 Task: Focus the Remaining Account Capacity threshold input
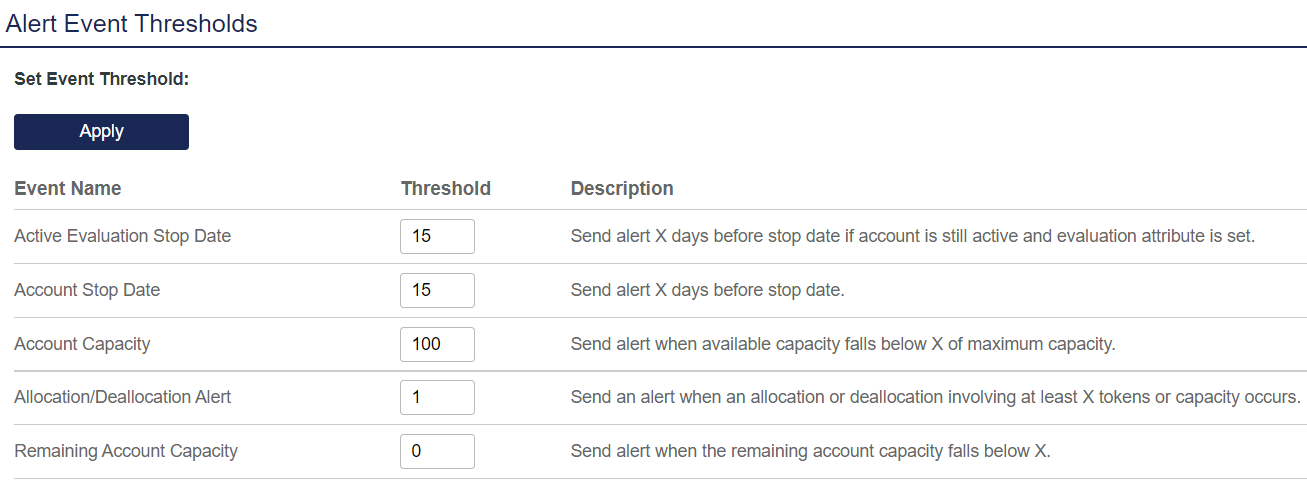(437, 451)
